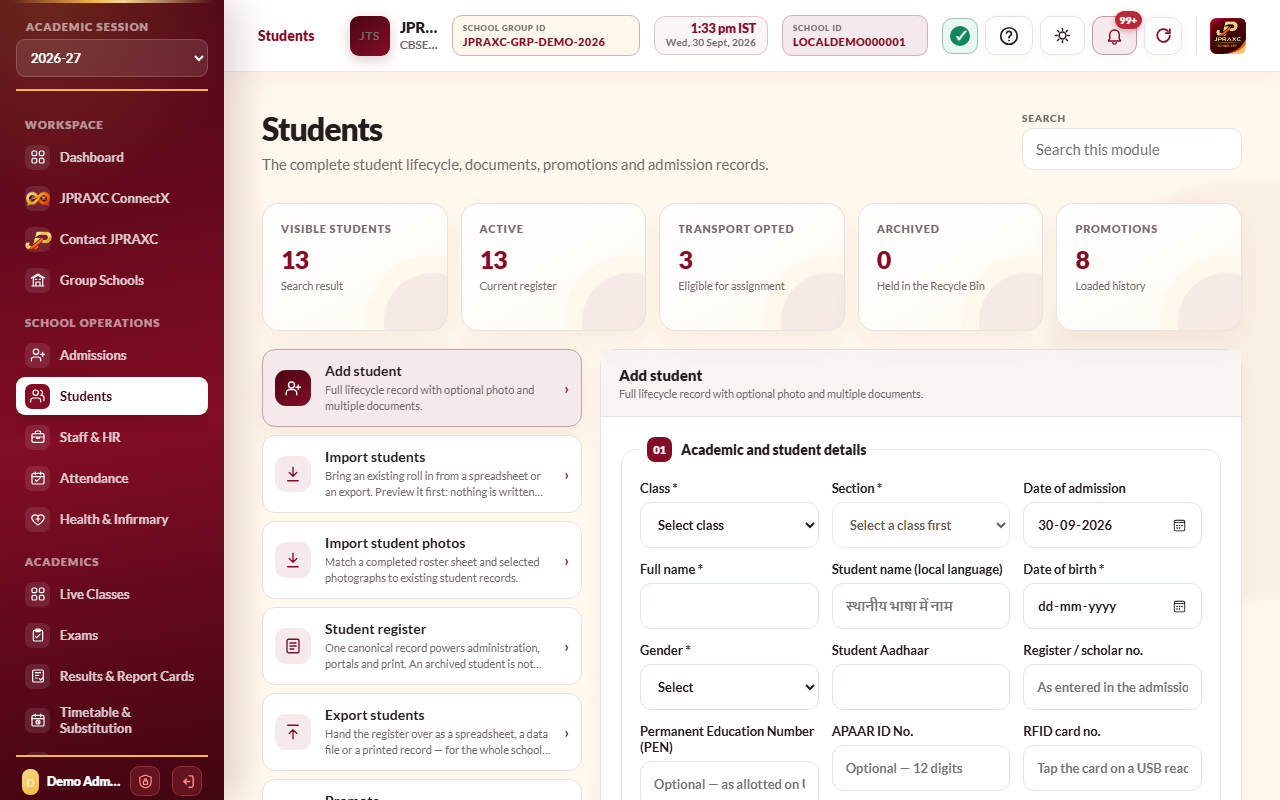Open the help question-mark icon
This screenshot has width=1280, height=800.
(1009, 36)
